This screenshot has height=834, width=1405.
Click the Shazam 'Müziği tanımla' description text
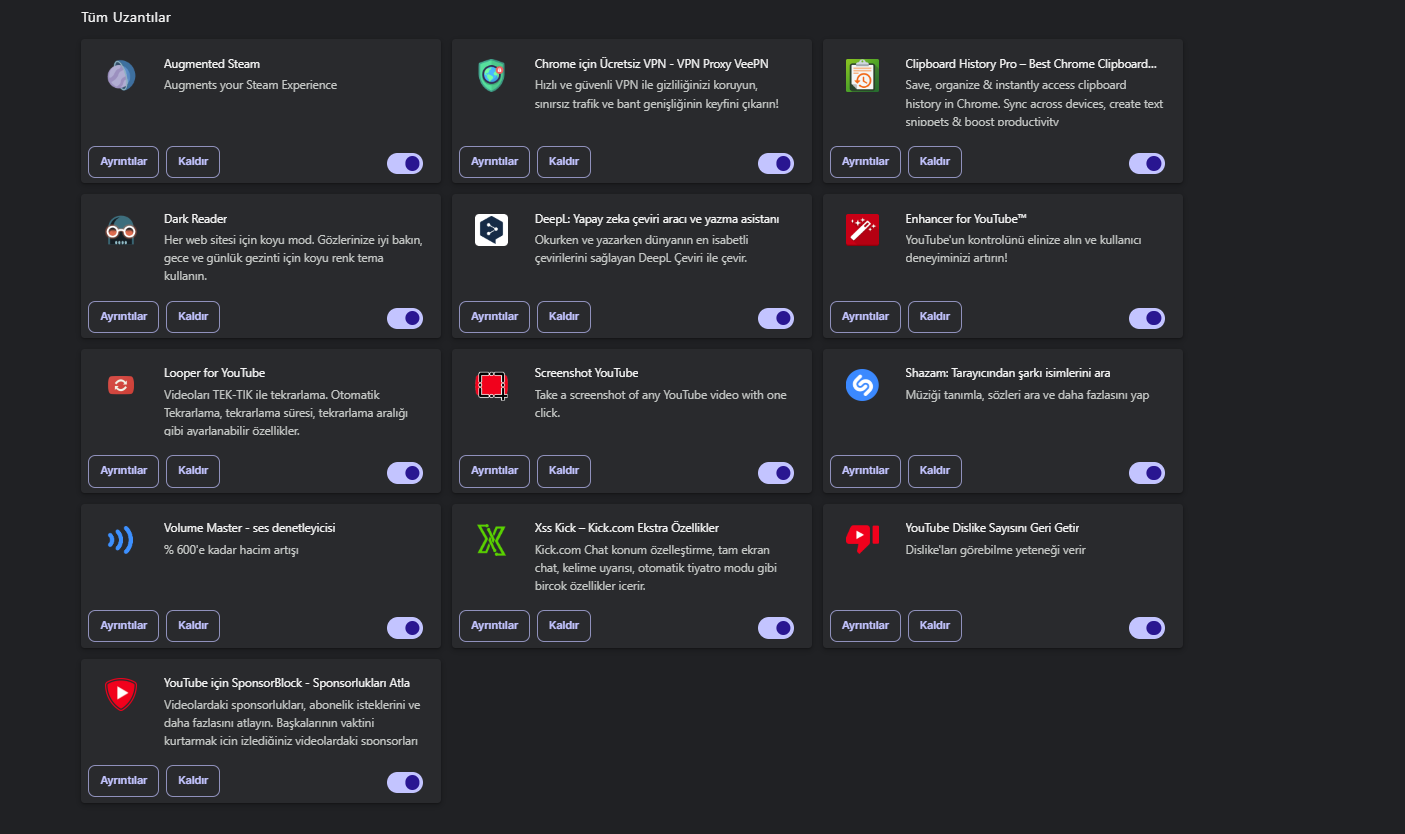tap(1027, 395)
